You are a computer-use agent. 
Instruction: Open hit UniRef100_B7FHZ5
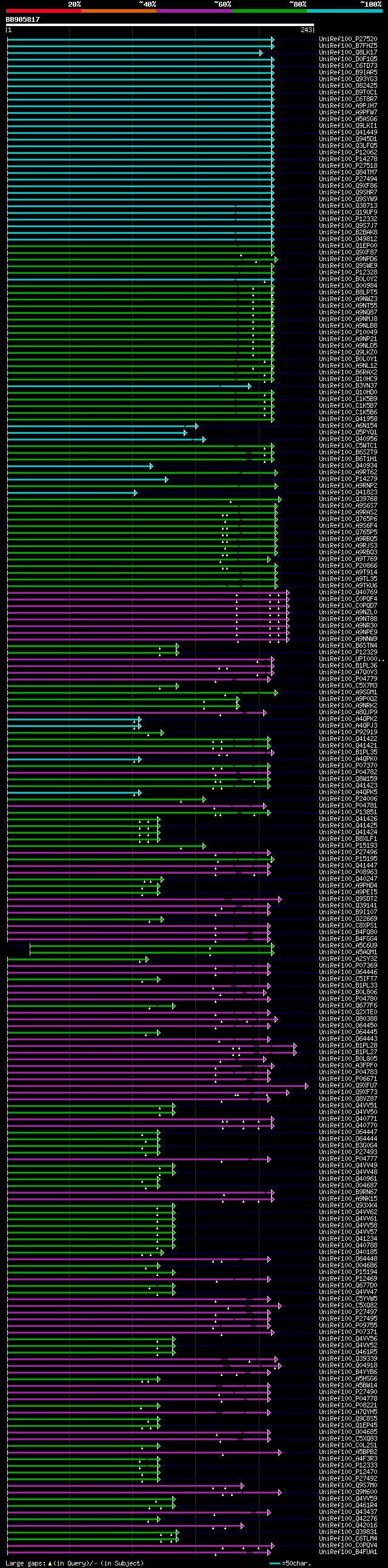click(x=348, y=45)
